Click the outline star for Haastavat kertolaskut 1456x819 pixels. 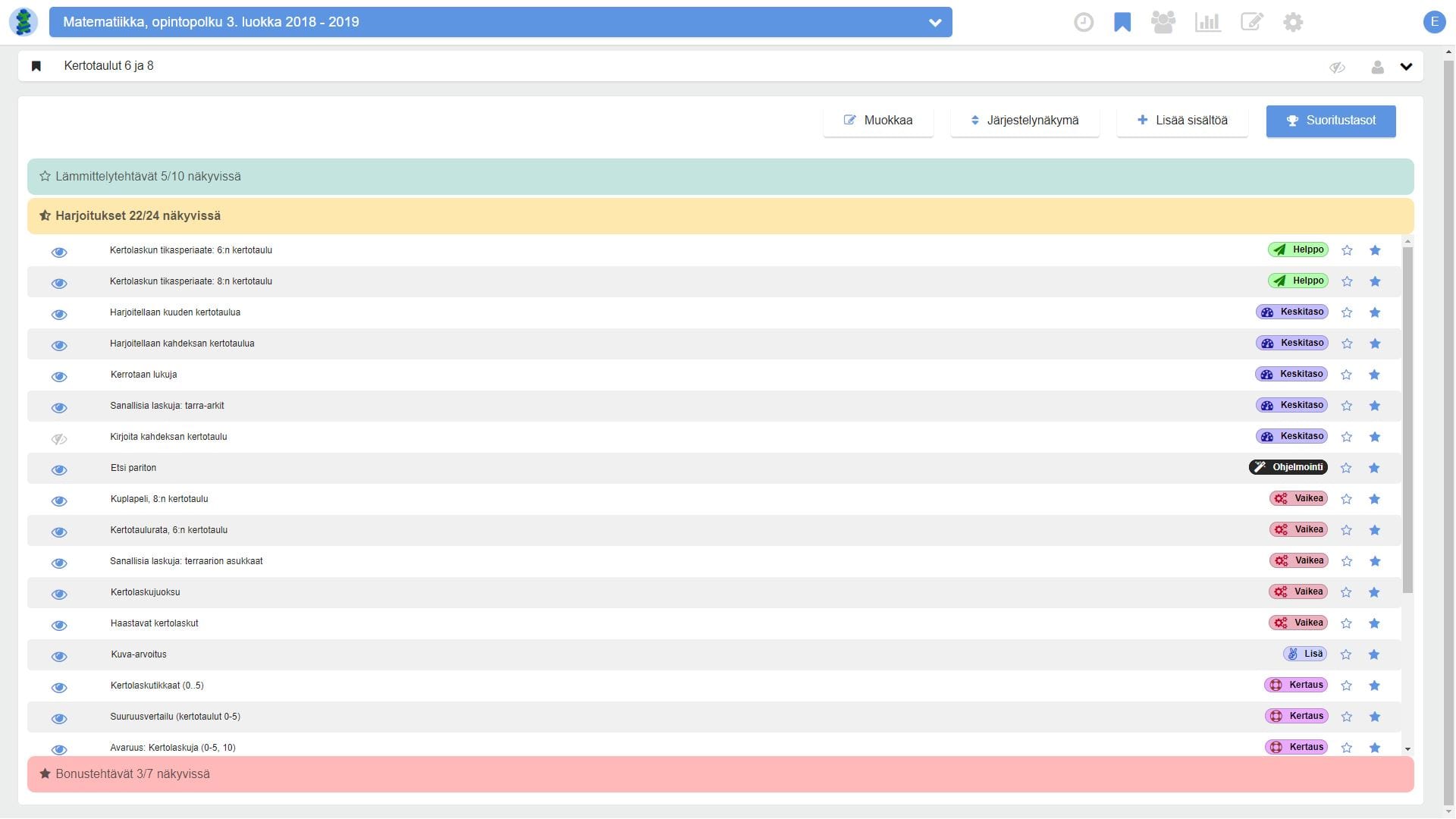[x=1346, y=623]
